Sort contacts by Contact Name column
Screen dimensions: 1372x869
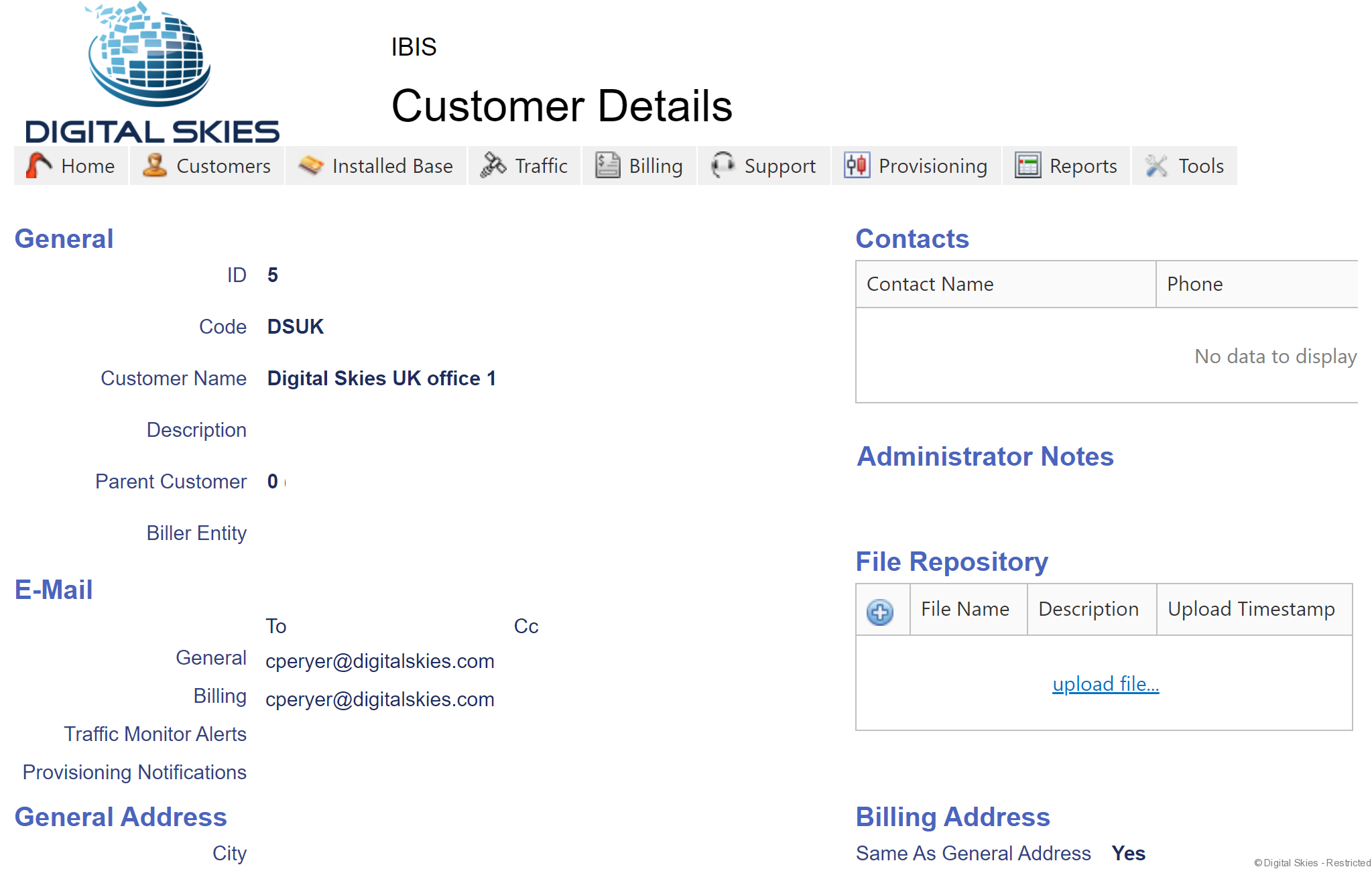(930, 284)
